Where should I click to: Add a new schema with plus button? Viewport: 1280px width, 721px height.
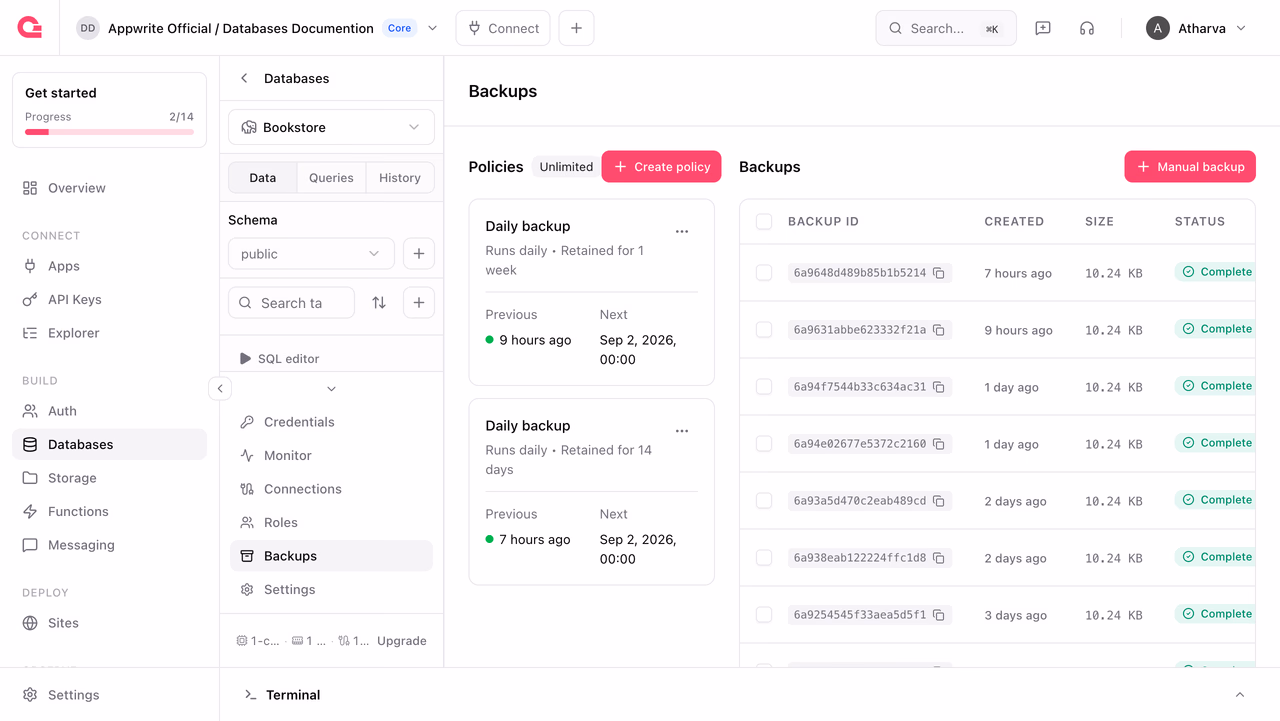[x=419, y=254]
